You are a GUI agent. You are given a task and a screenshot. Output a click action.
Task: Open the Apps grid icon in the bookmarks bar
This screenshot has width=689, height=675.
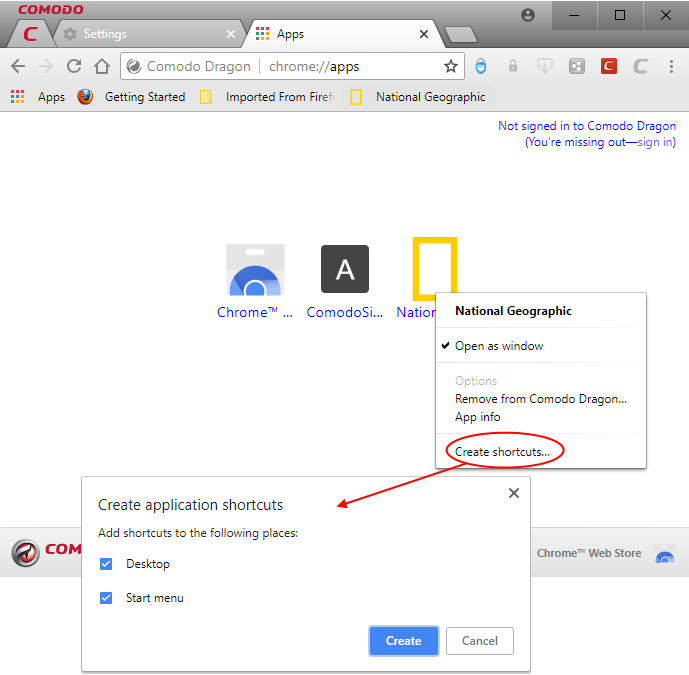[18, 97]
